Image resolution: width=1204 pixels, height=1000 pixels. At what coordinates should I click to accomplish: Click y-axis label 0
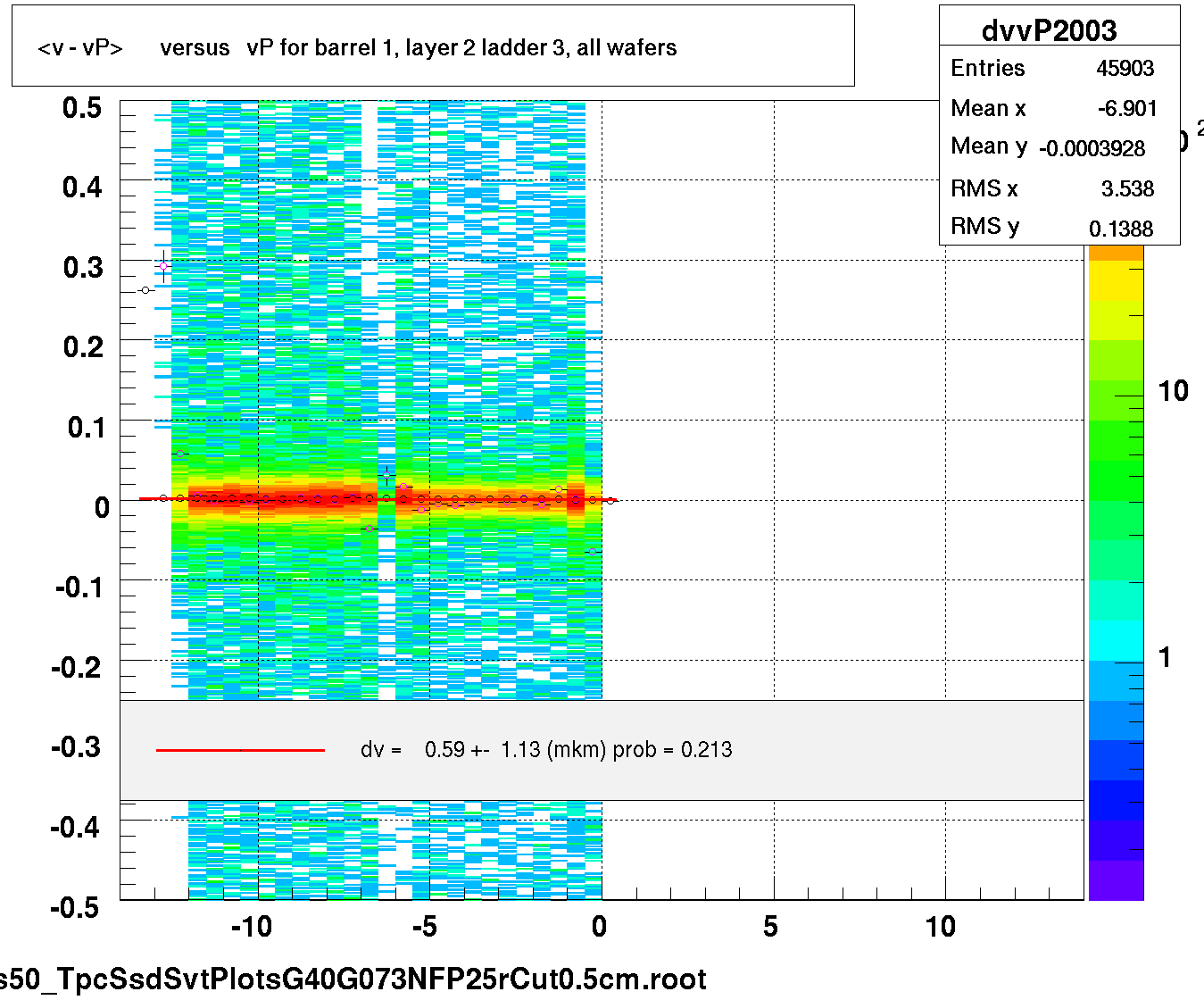tap(102, 508)
